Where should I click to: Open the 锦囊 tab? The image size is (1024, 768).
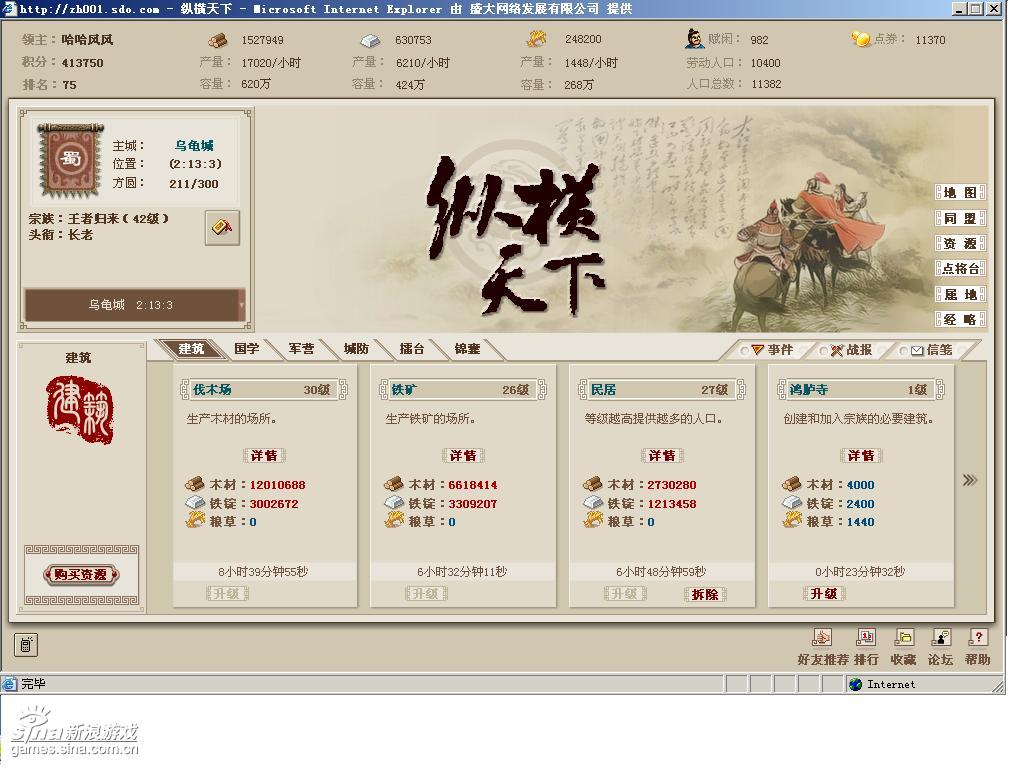pyautogui.click(x=467, y=349)
